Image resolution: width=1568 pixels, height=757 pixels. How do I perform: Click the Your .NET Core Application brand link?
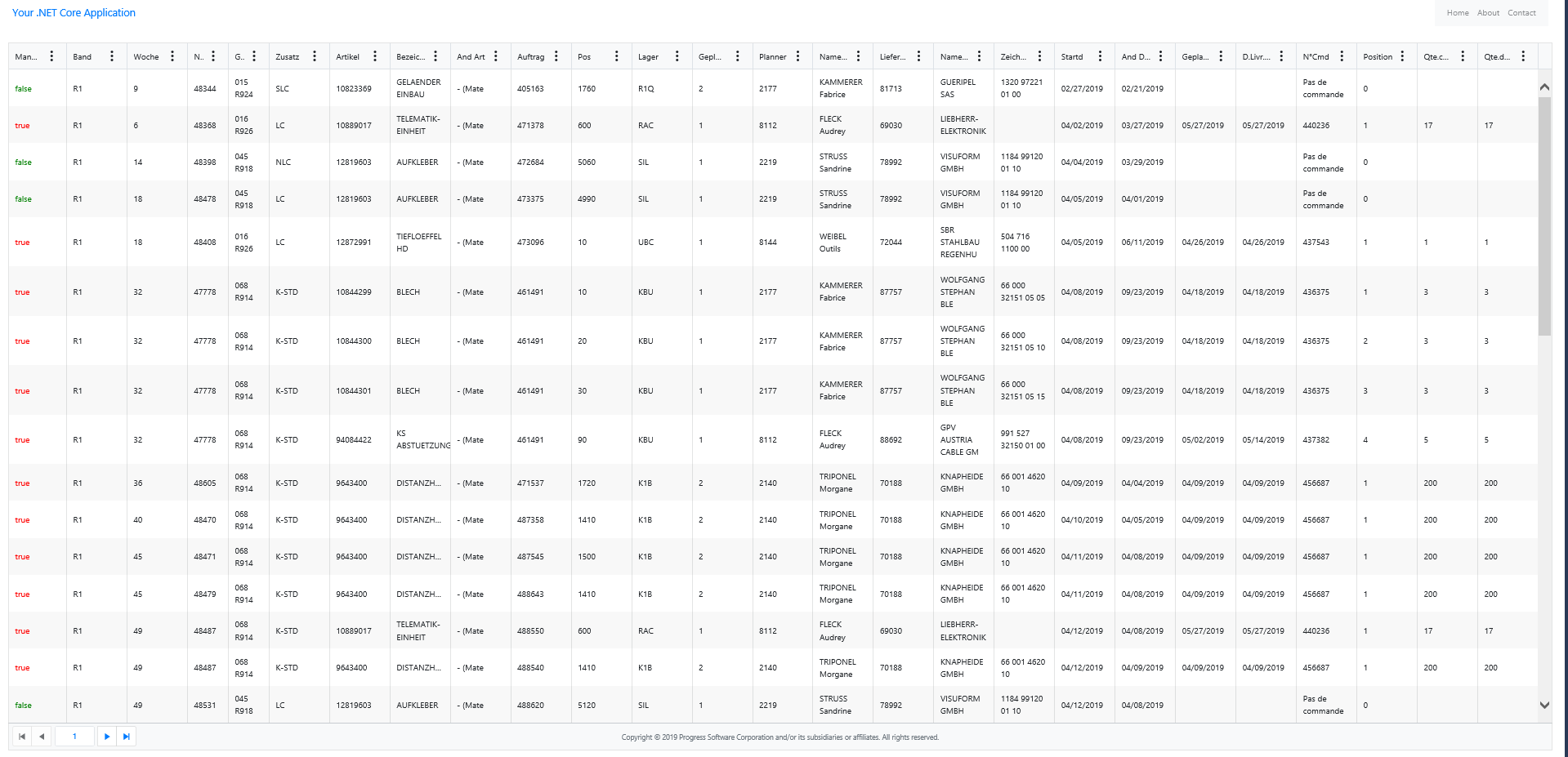point(74,13)
